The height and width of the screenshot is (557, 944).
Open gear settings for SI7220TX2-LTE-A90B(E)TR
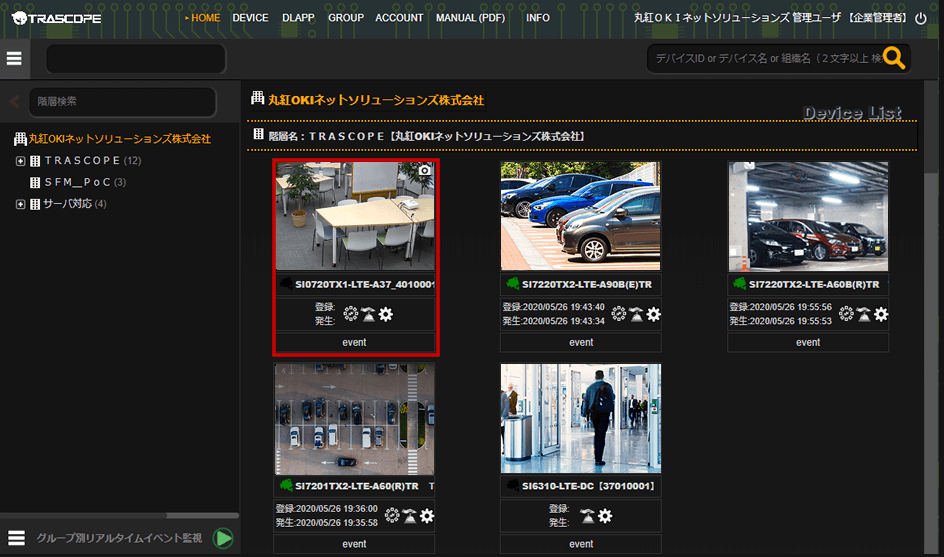(x=653, y=314)
